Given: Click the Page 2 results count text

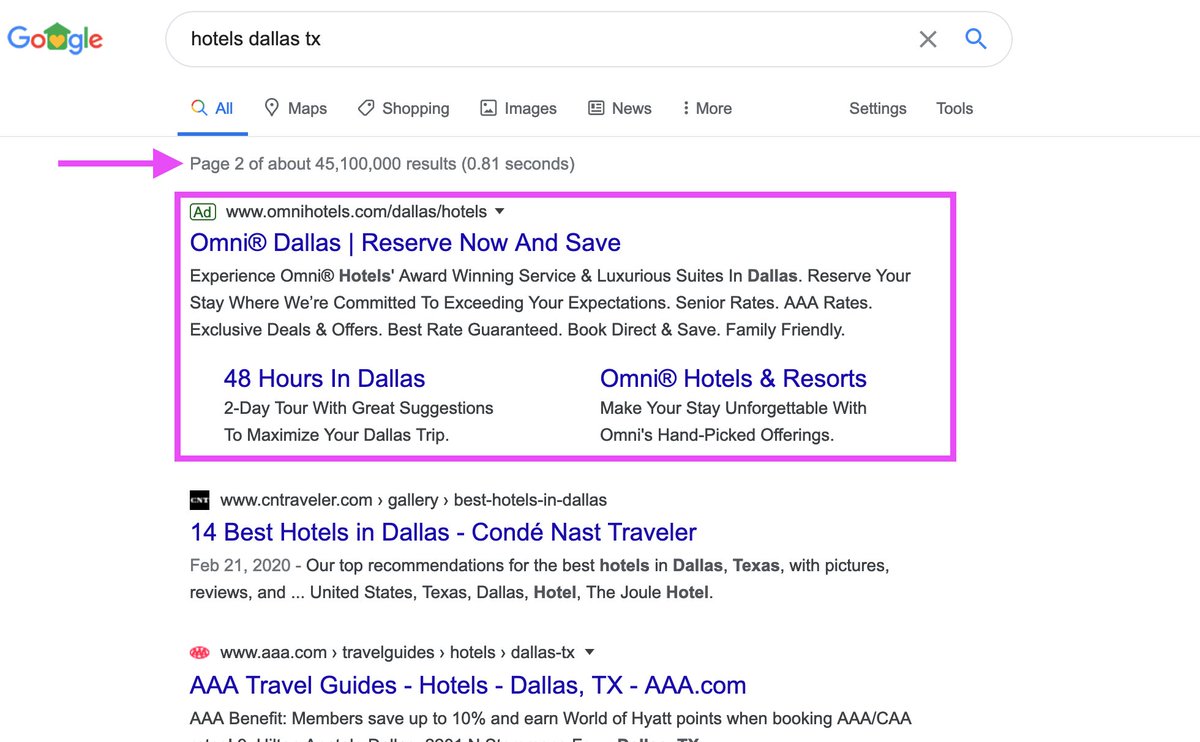Looking at the screenshot, I should [382, 163].
